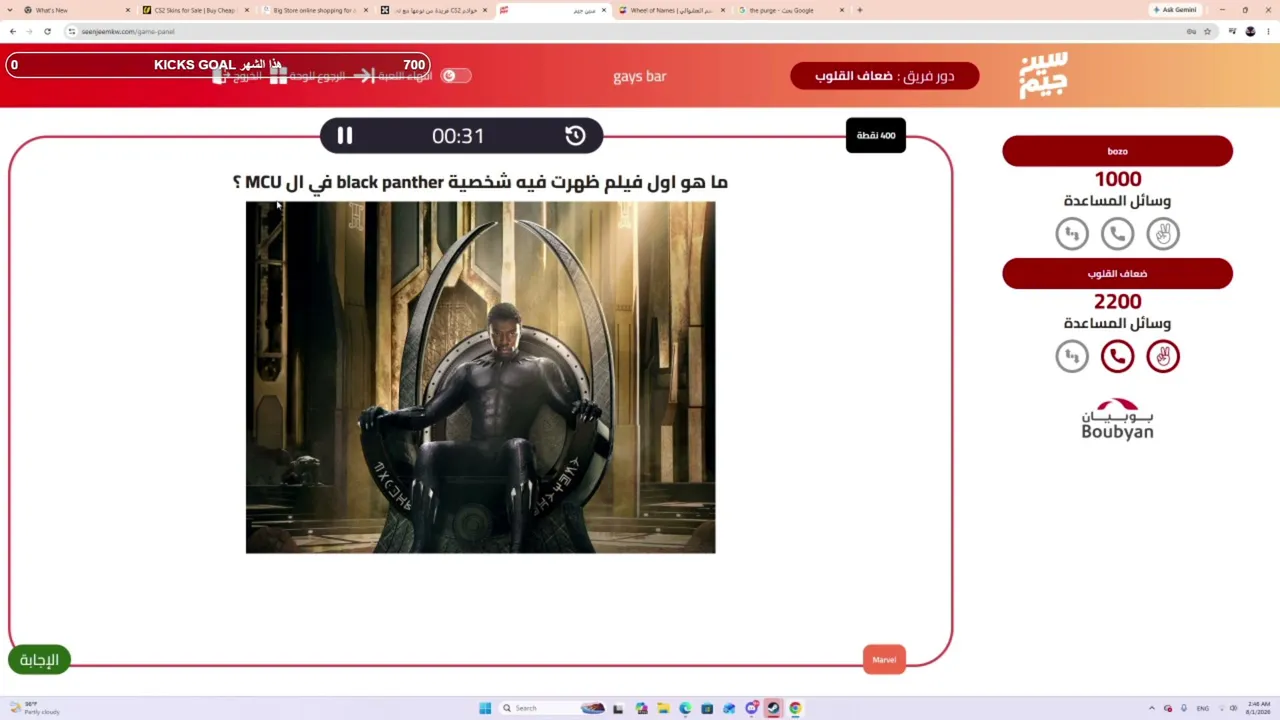Open a new browser tab
The height and width of the screenshot is (720, 1280).
pyautogui.click(x=859, y=10)
